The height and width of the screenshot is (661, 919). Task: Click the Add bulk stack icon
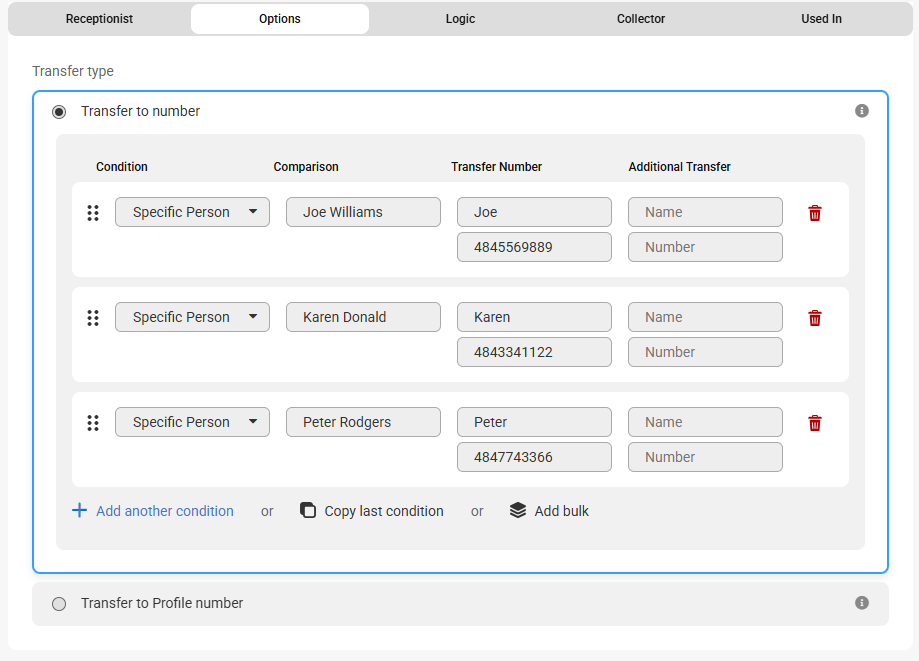coord(518,510)
